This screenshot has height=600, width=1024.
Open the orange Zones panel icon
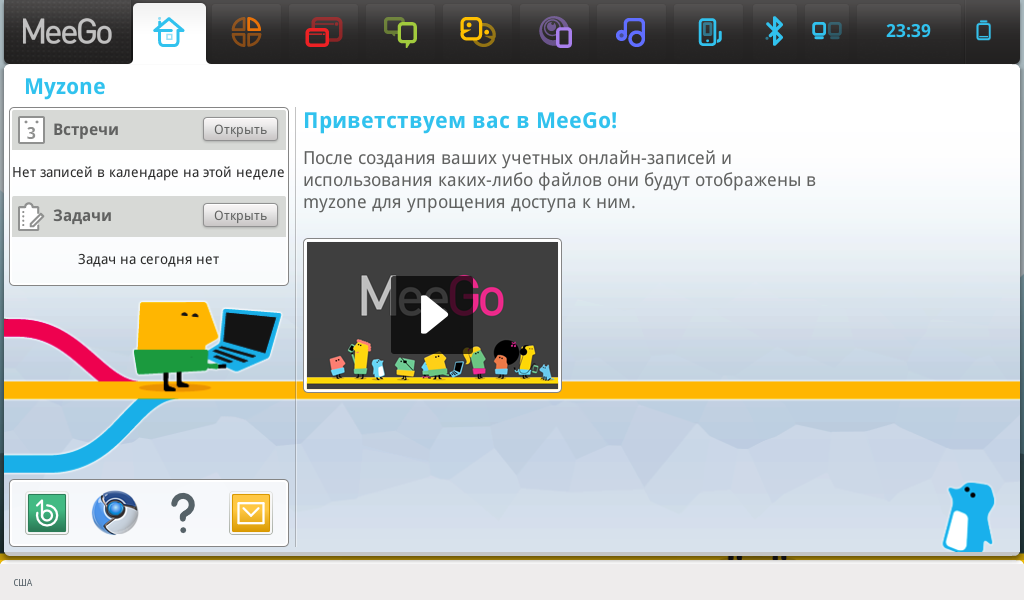click(x=246, y=32)
